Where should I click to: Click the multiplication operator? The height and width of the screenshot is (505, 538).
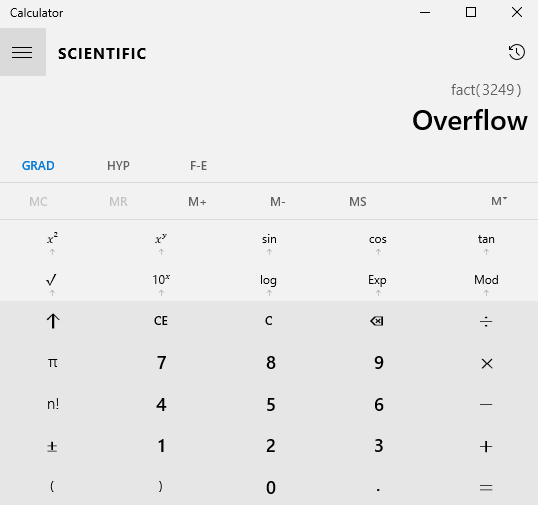(486, 363)
